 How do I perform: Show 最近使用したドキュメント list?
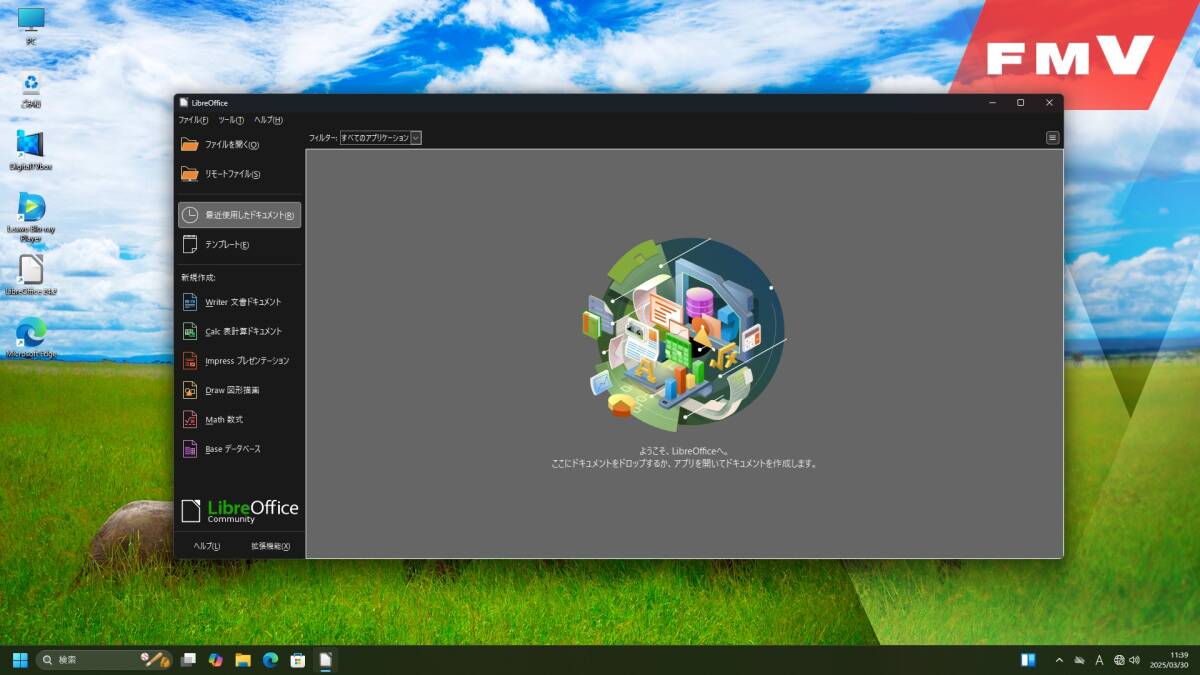239,215
